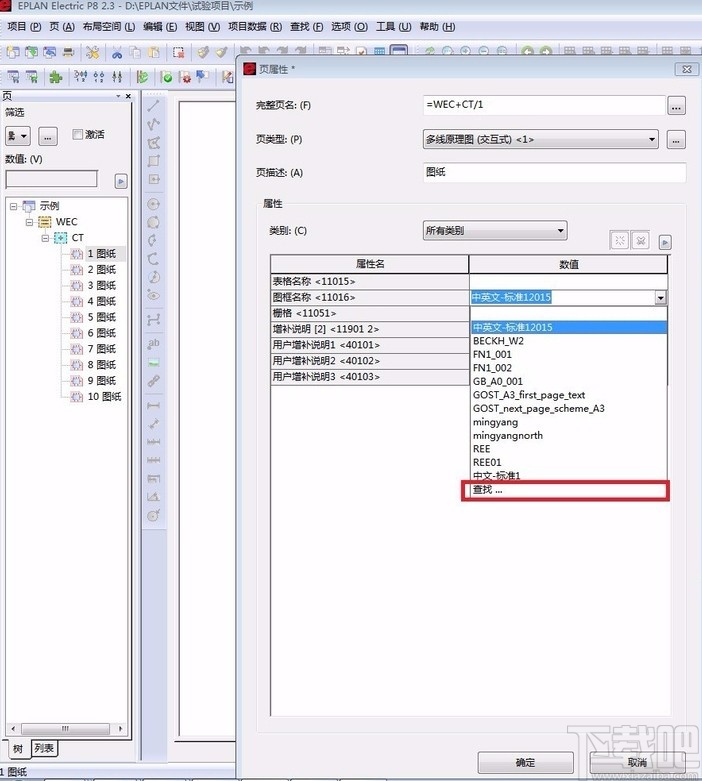This screenshot has width=702, height=781.
Task: Click the green back arrow icon
Action: [x=528, y=51]
